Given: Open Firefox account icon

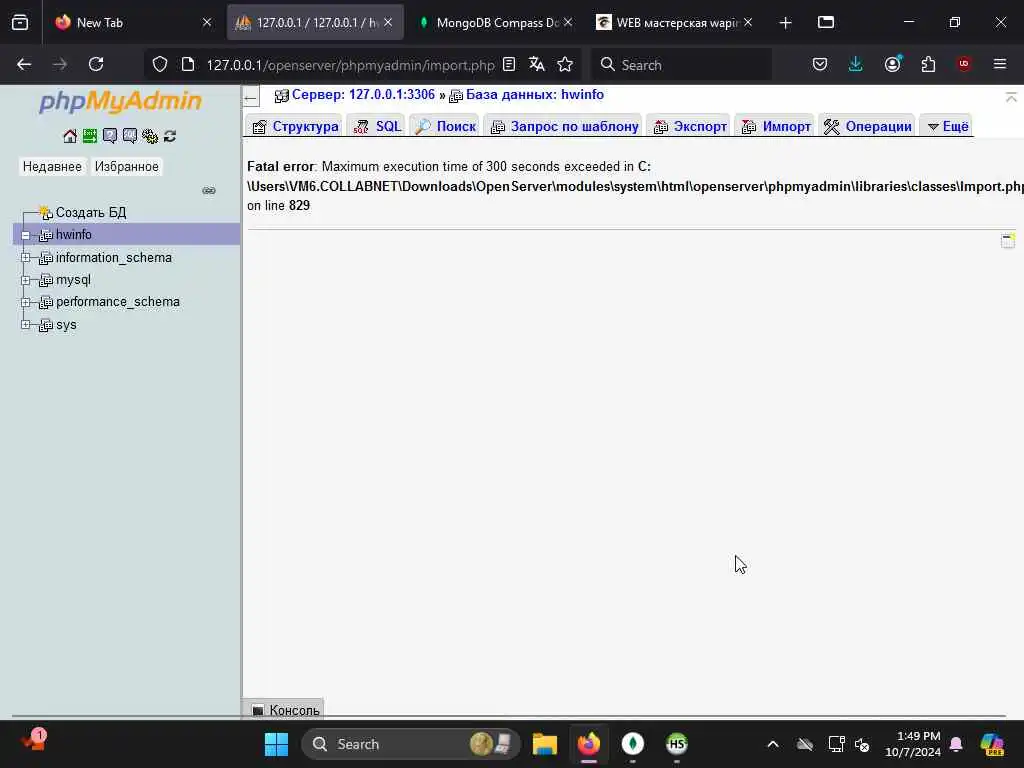Looking at the screenshot, I should click(893, 64).
